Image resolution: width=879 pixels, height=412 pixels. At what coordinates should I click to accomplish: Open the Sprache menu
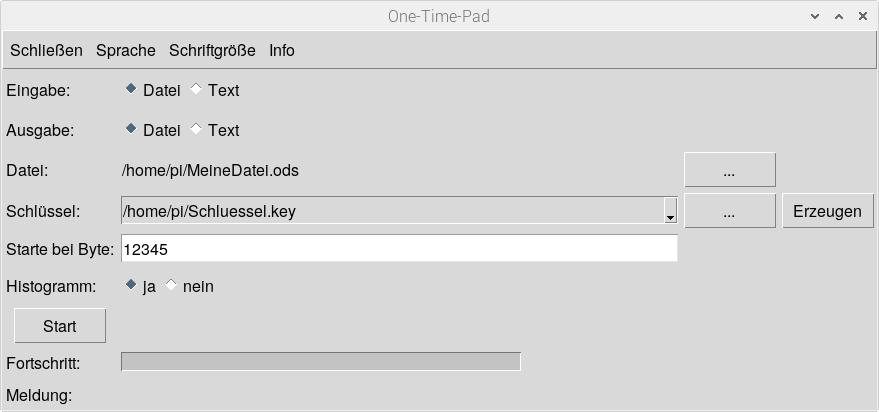point(126,50)
